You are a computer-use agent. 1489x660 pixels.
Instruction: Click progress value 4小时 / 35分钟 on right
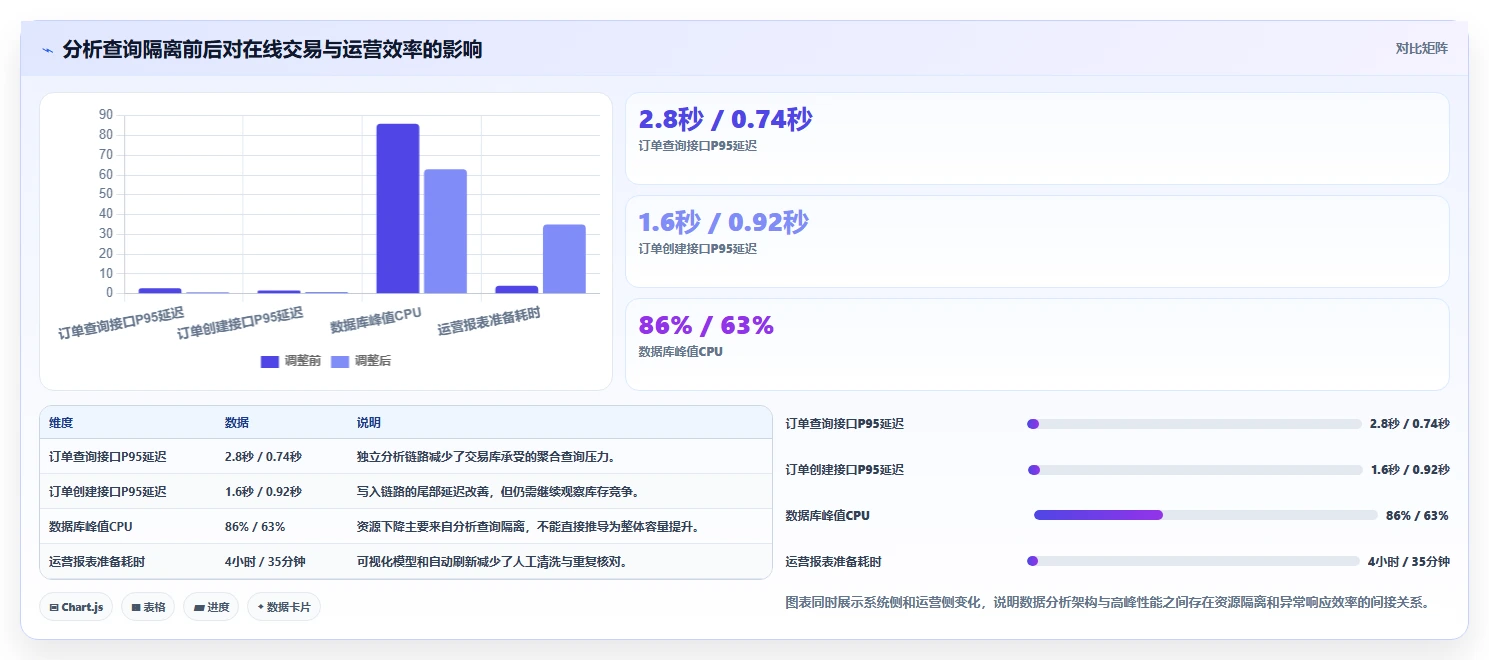tap(1408, 562)
